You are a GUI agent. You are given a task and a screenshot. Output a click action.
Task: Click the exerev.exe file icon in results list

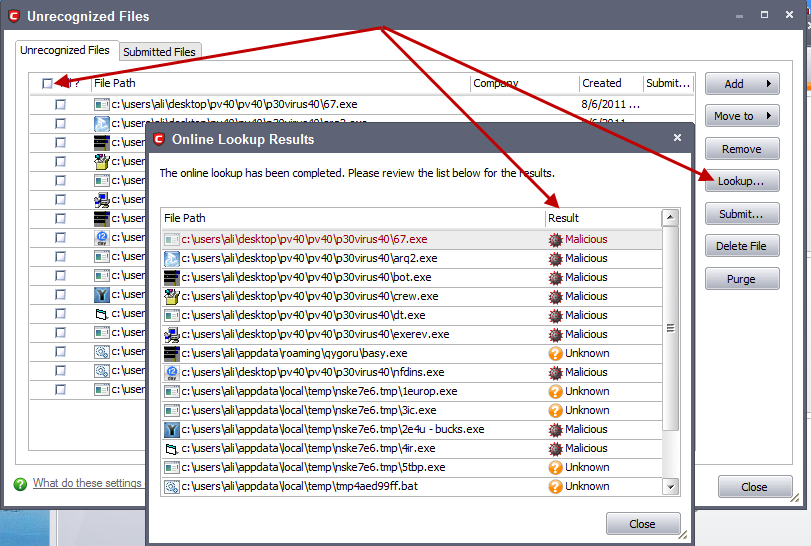pyautogui.click(x=171, y=335)
